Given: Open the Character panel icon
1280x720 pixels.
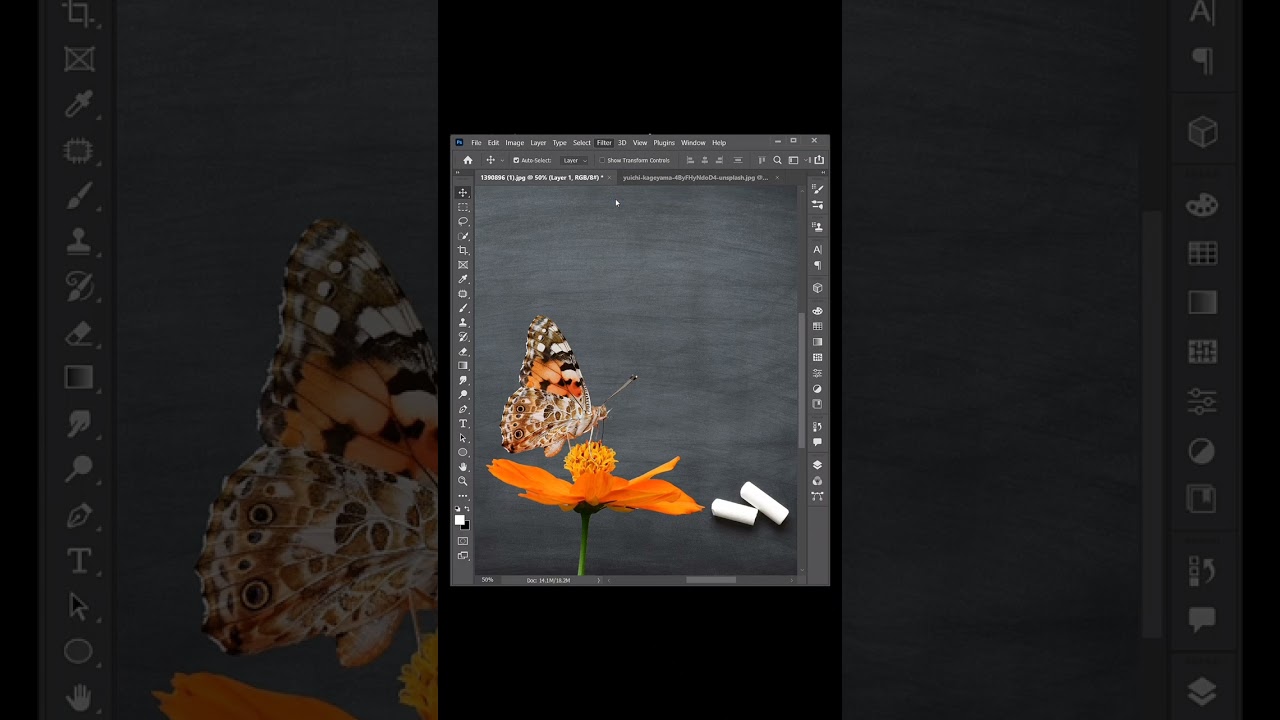Looking at the screenshot, I should pyautogui.click(x=817, y=249).
